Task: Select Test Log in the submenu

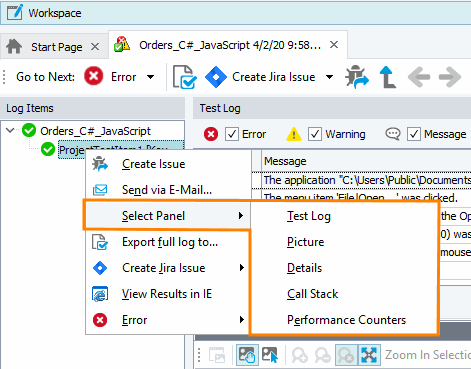Action: 343,216
